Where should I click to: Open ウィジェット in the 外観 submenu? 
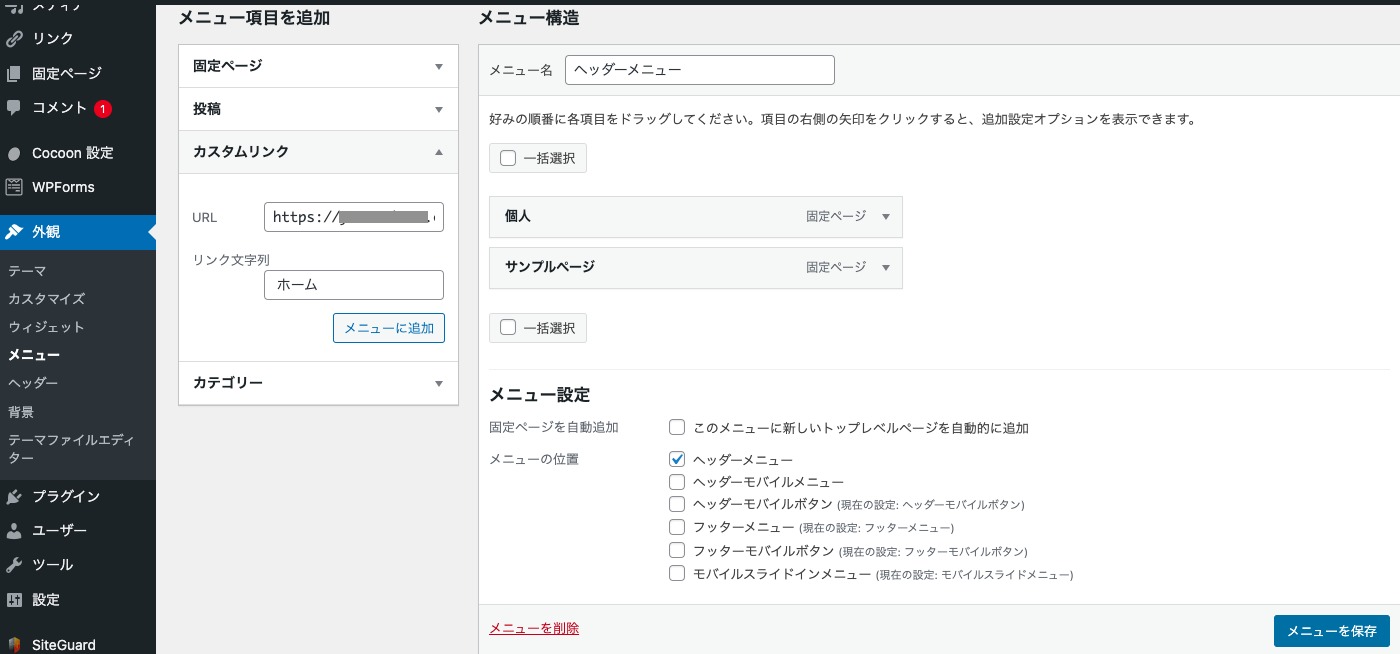click(46, 327)
